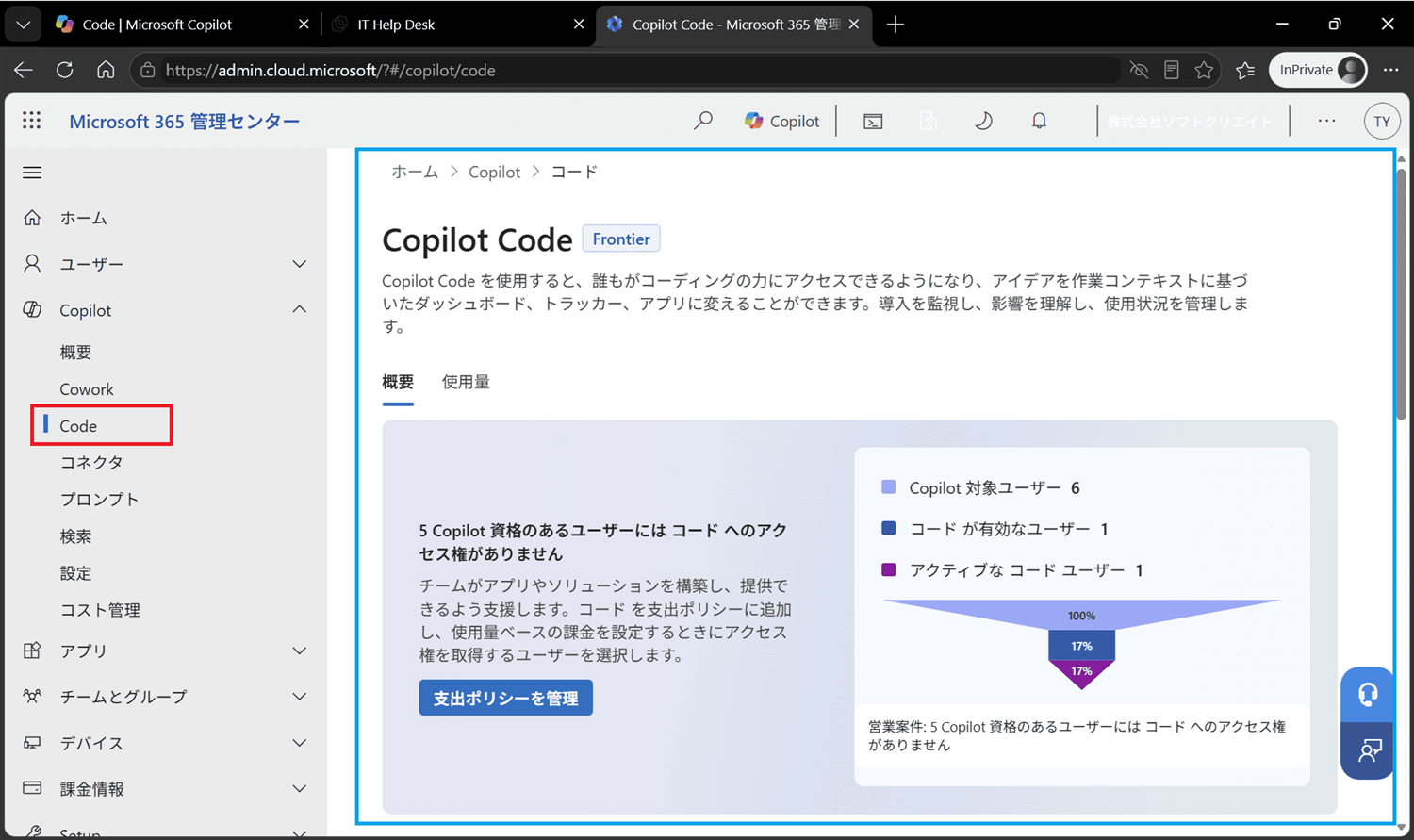Click the アクティブな コード ユーザー legend swatch
This screenshot has height=840, width=1414.
click(888, 569)
